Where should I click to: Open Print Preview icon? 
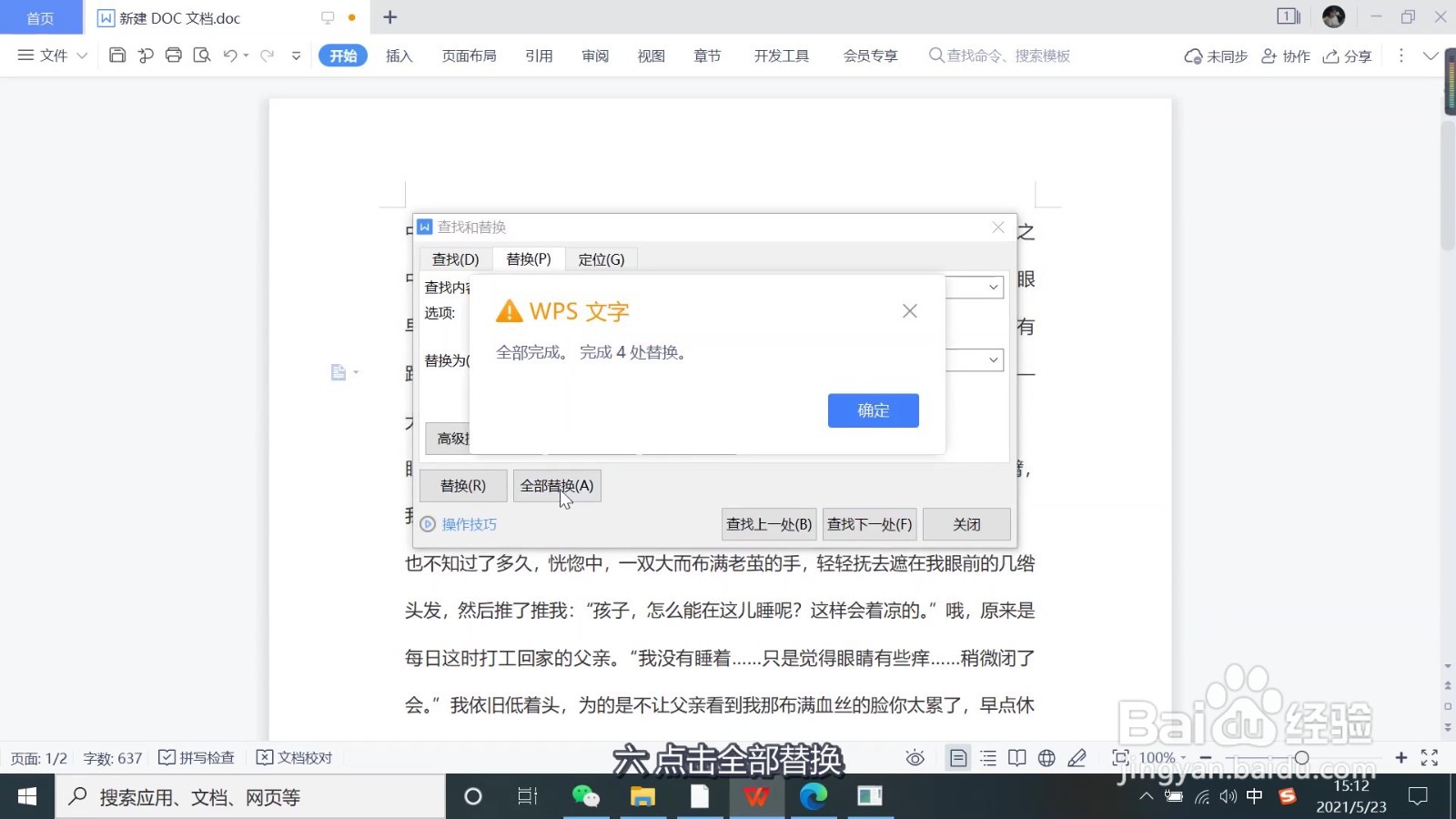click(202, 56)
